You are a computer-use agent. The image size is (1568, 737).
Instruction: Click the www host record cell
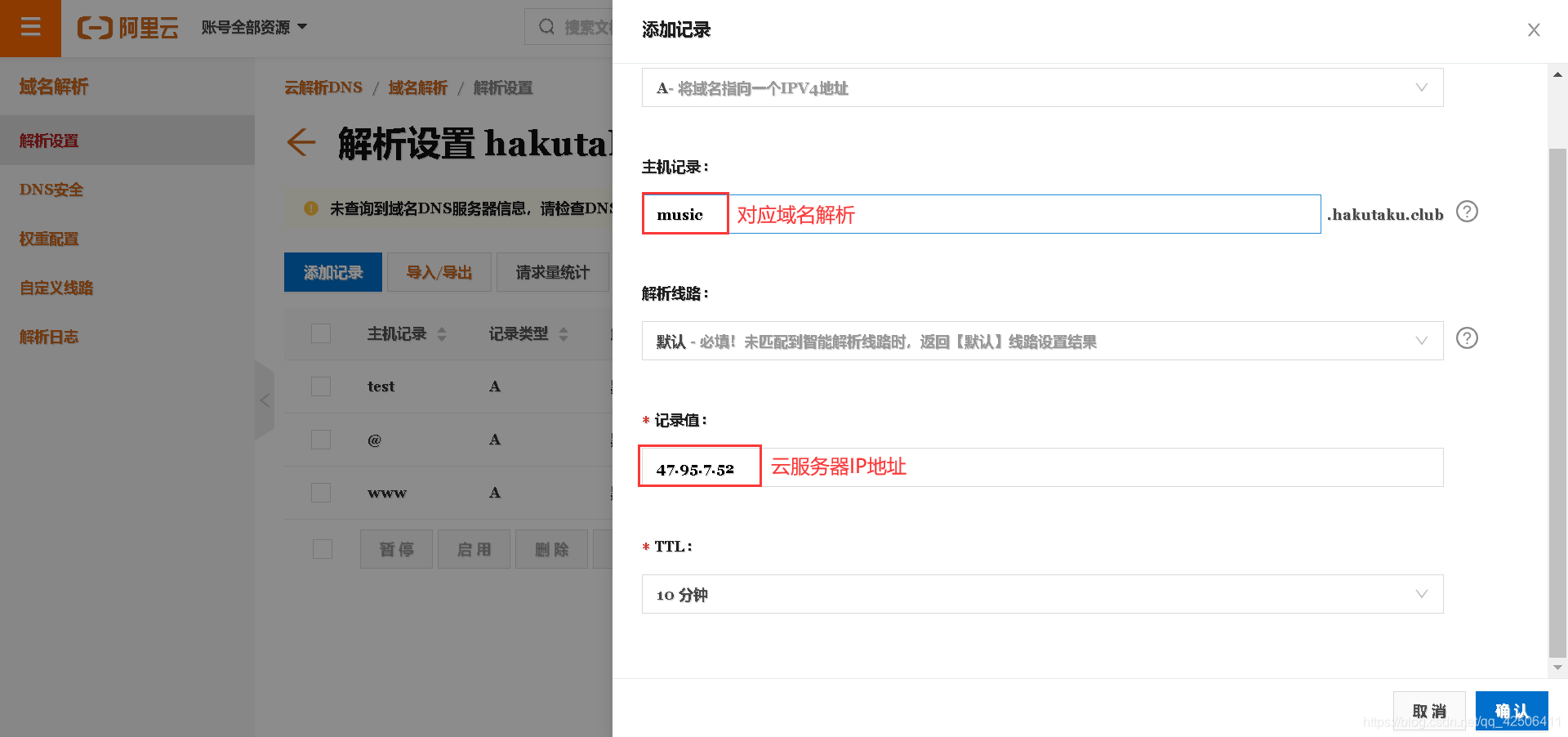coord(387,493)
